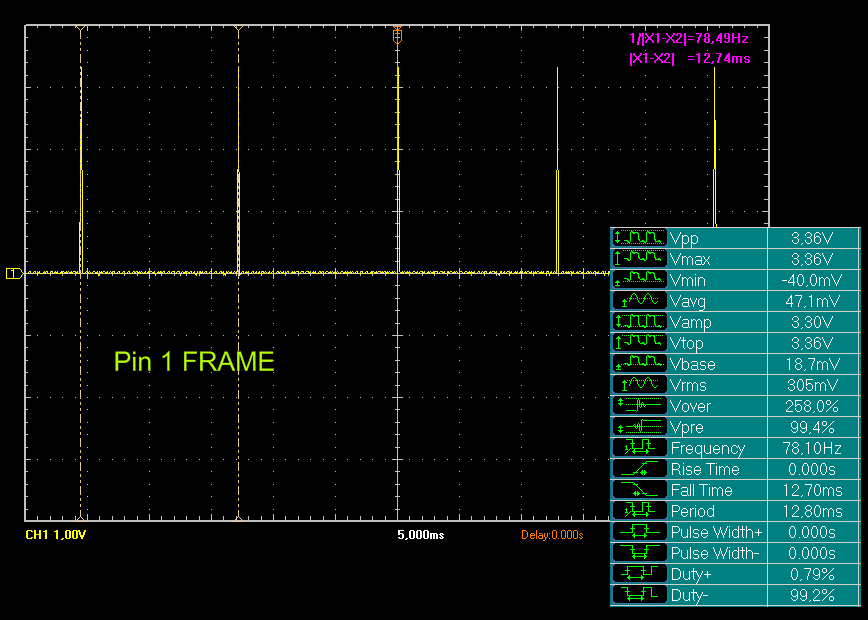
Task: Click the X1 cursor marker at top of grid
Action: tap(81, 29)
